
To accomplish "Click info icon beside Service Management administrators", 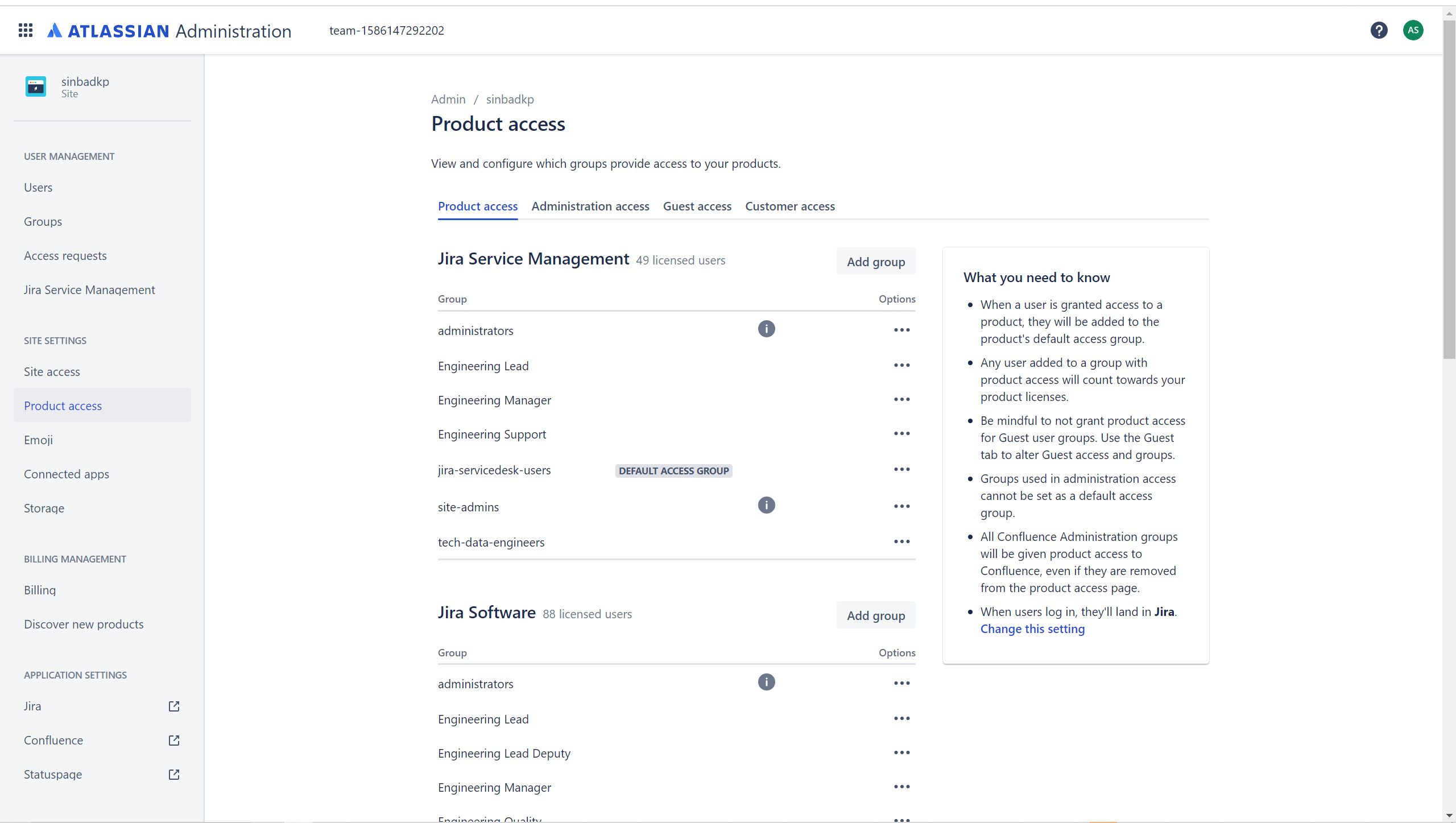I will click(x=766, y=329).
